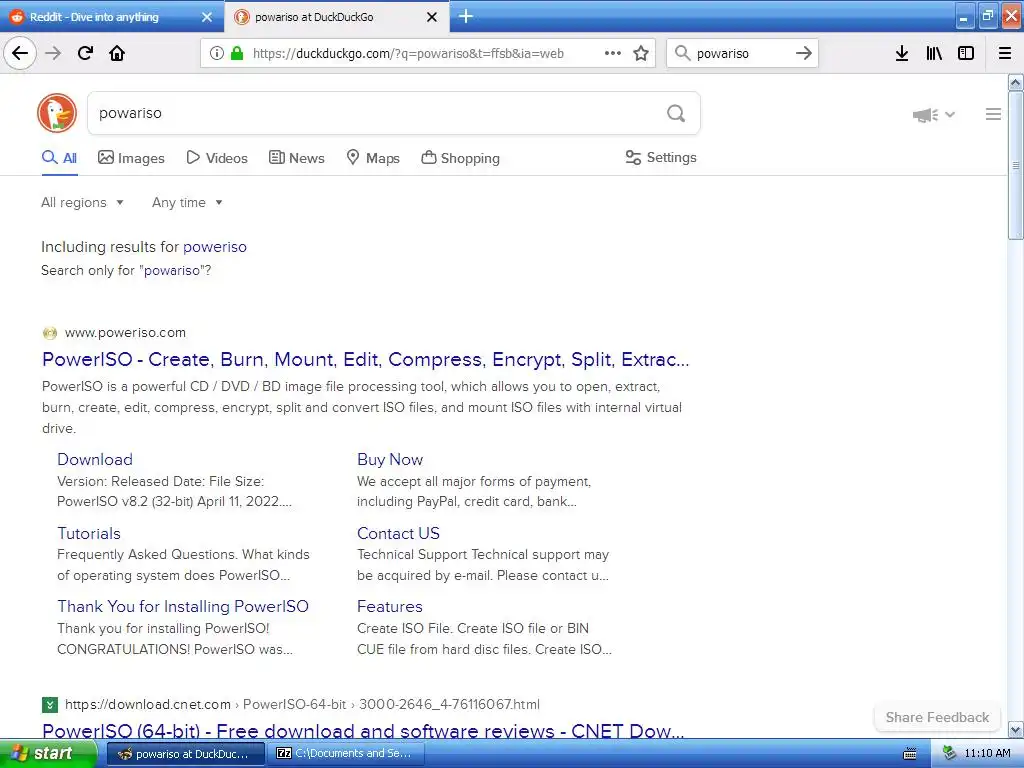Submit Firefox search box with arrow
Viewport: 1024px width, 768px height.
[x=804, y=53]
